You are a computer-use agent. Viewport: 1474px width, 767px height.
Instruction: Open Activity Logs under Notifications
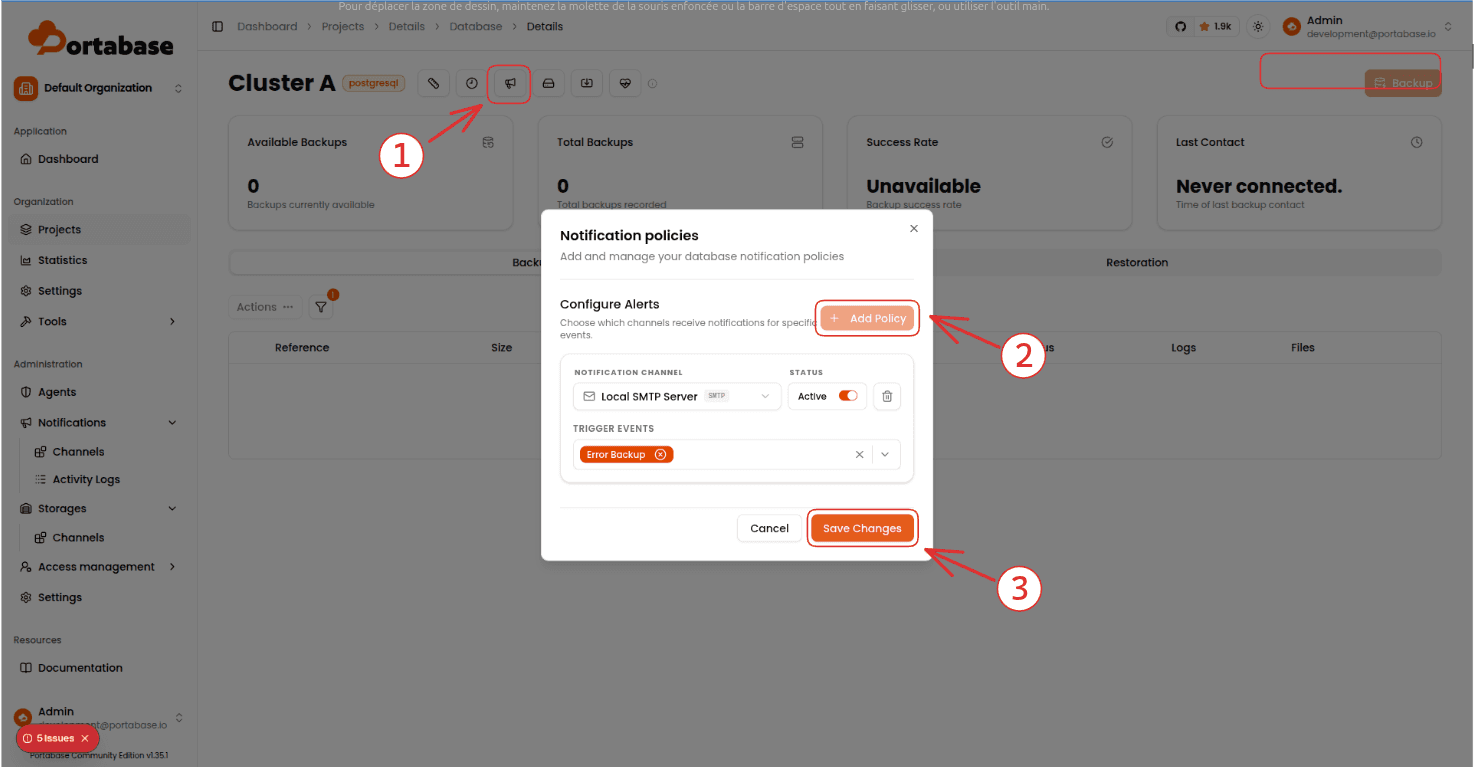[86, 480]
